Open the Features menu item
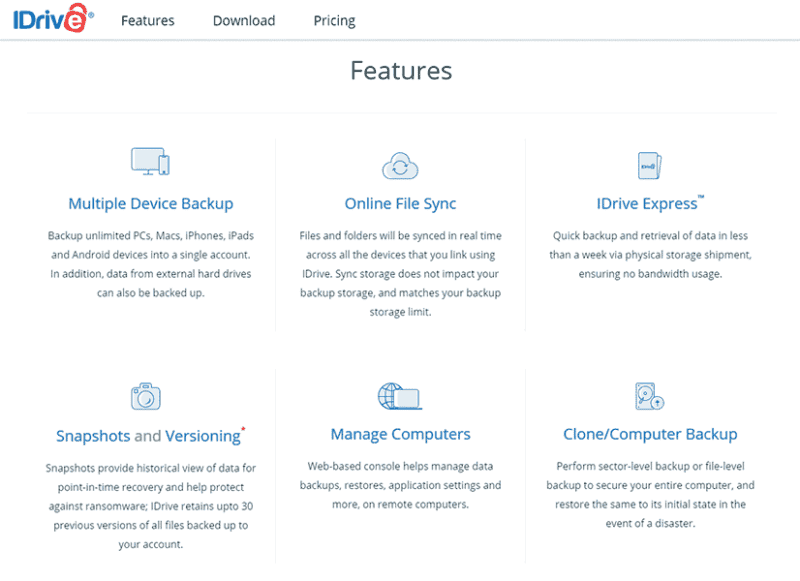This screenshot has height=581, width=800. (x=147, y=19)
